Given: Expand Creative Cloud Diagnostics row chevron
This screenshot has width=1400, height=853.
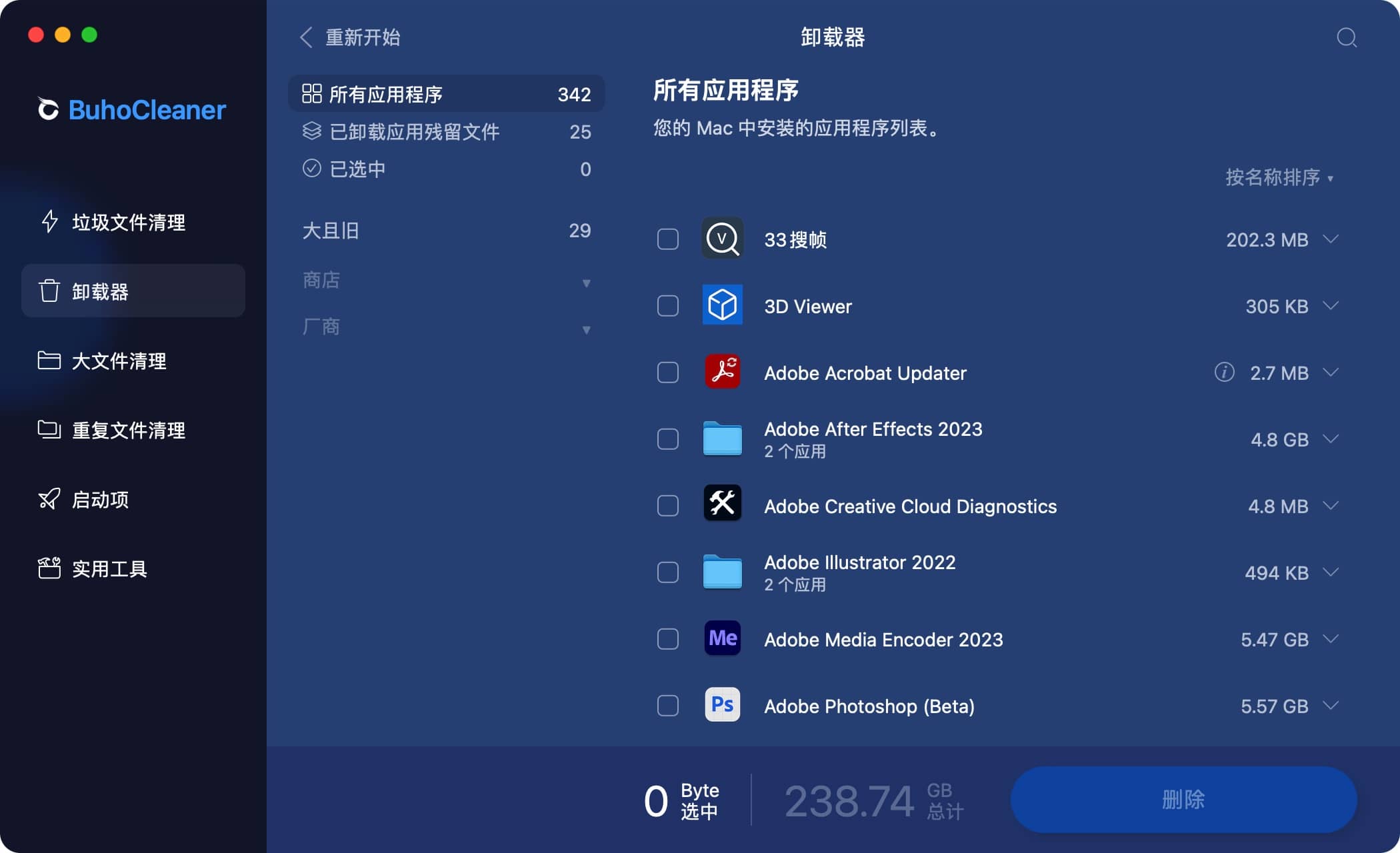Looking at the screenshot, I should coord(1331,505).
